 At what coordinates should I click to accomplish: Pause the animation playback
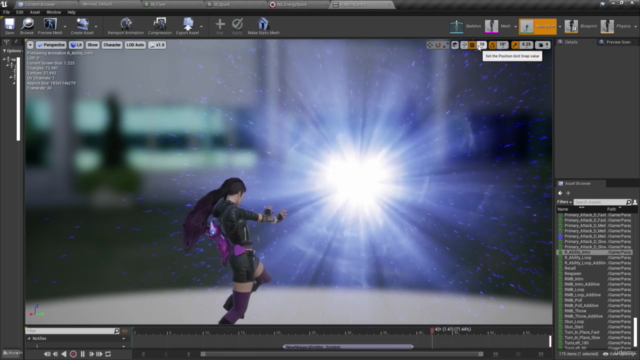(82, 354)
